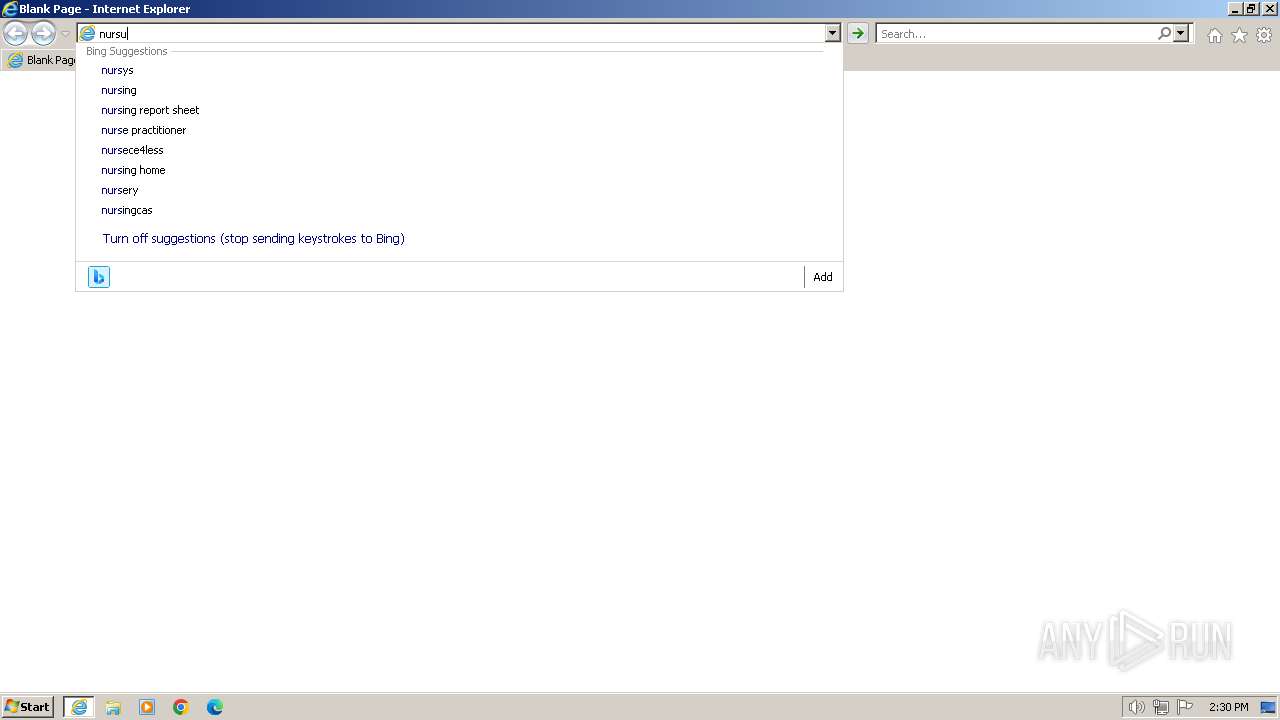Image resolution: width=1280 pixels, height=720 pixels.
Task: Go back with the Back arrow button
Action: coord(15,34)
